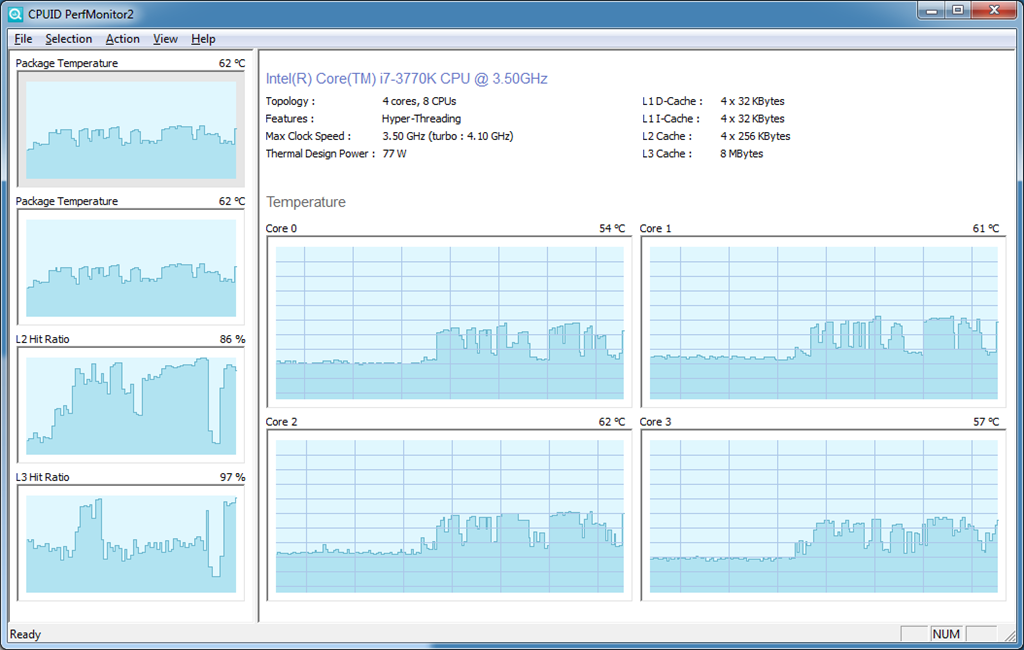Click the 'Temperature' section heading
This screenshot has width=1024, height=650.
pos(306,203)
